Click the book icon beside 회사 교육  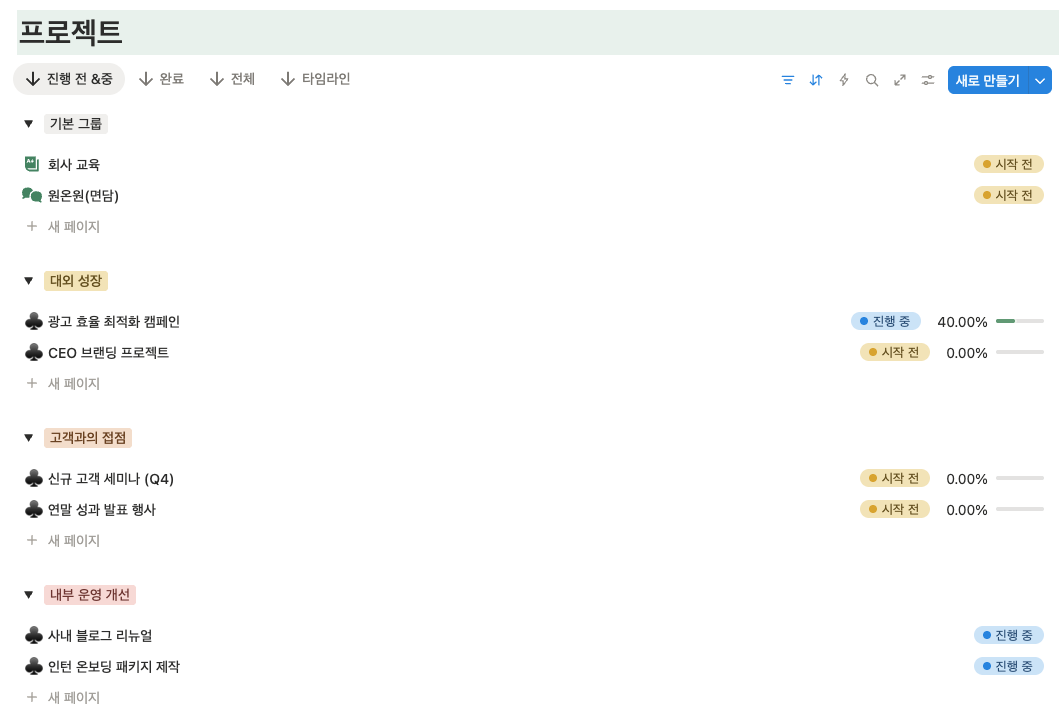coord(31,164)
